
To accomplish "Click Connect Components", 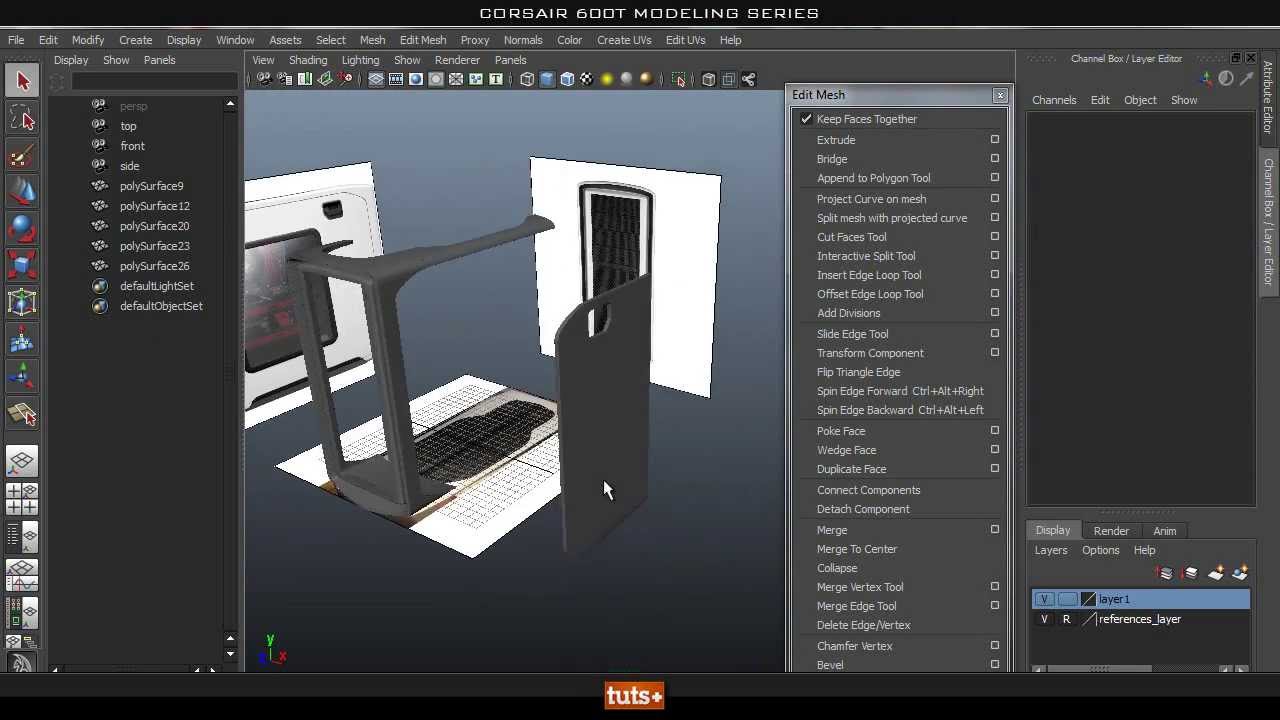I will click(869, 490).
